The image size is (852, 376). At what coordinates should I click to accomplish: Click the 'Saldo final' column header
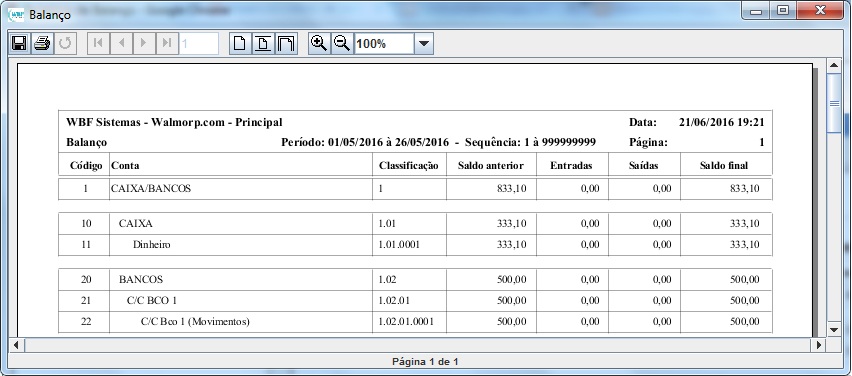tap(724, 166)
